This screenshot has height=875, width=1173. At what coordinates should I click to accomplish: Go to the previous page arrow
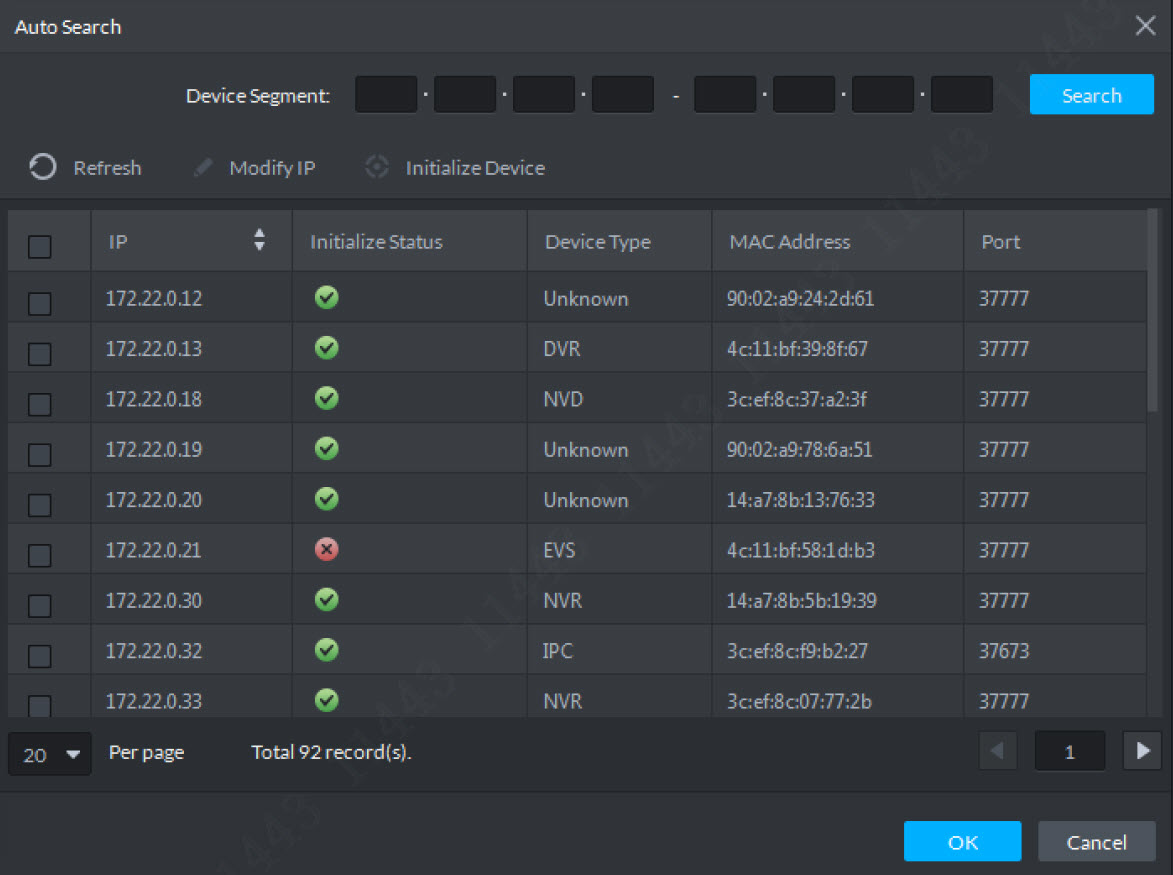coord(997,751)
